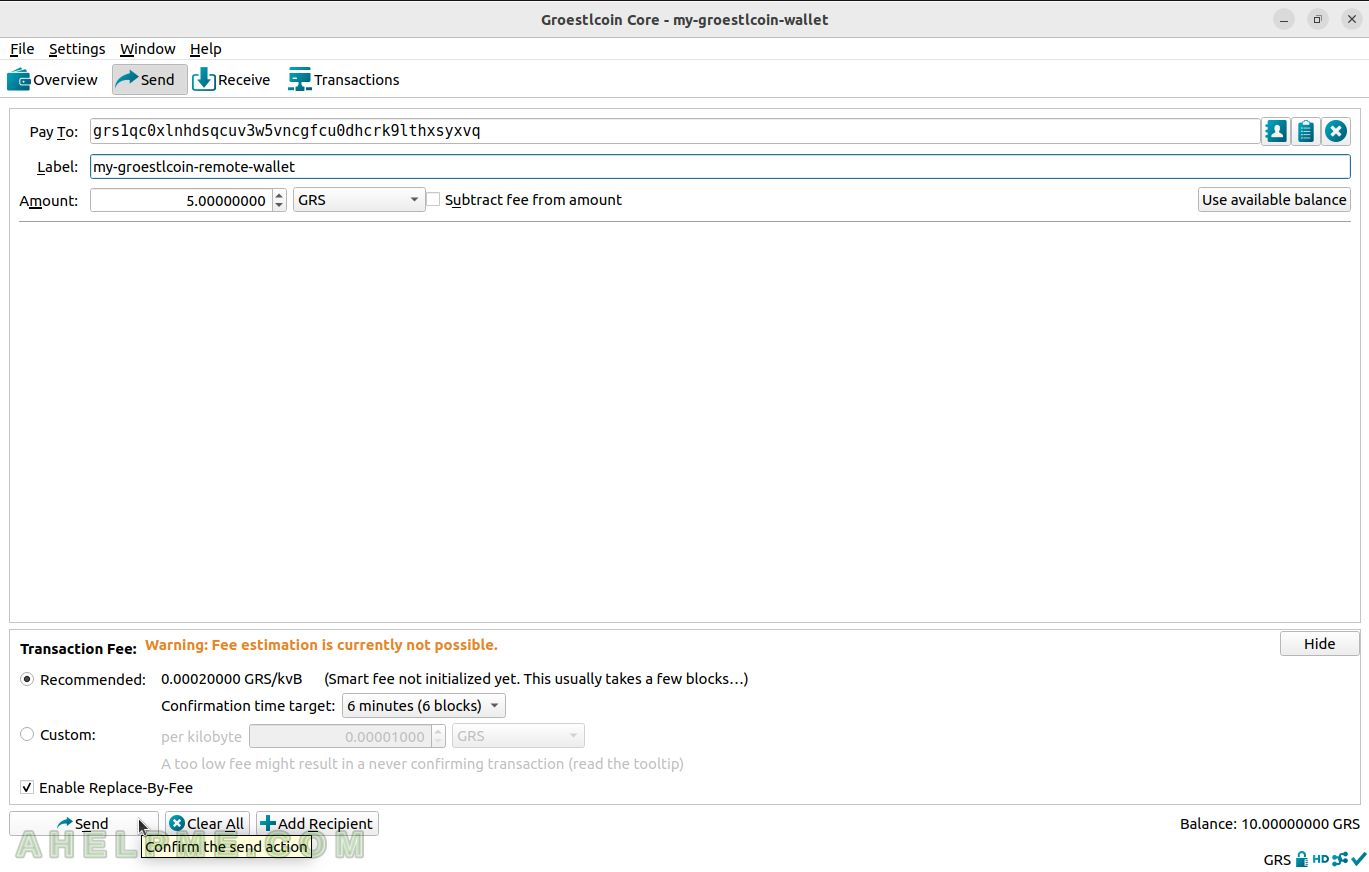This screenshot has width=1369, height=872.
Task: Click the Send button to confirm
Action: (x=84, y=824)
